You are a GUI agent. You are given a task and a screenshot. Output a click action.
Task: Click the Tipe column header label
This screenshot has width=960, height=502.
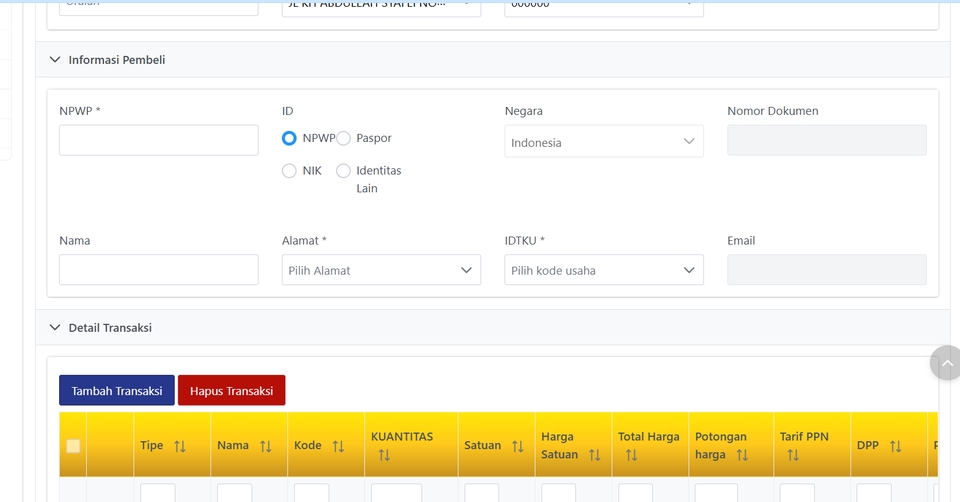pos(151,445)
